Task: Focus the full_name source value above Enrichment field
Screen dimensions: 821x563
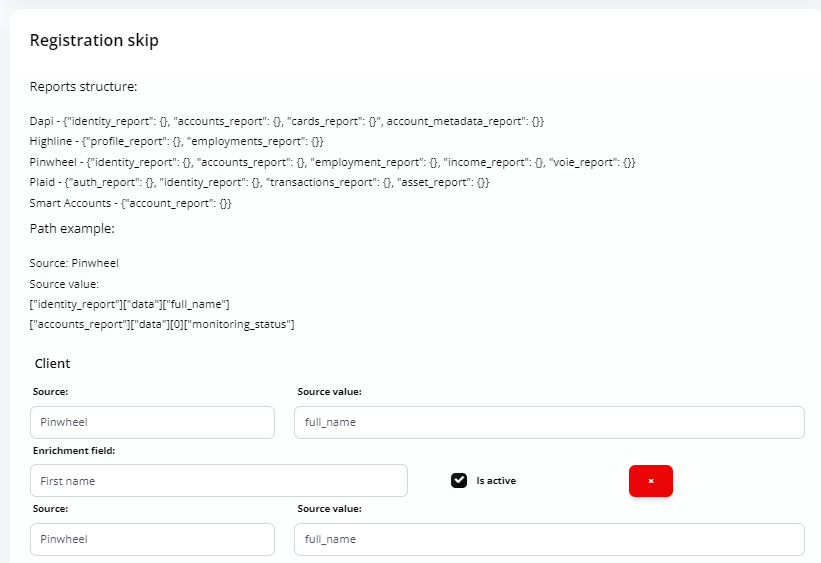Action: pos(549,423)
